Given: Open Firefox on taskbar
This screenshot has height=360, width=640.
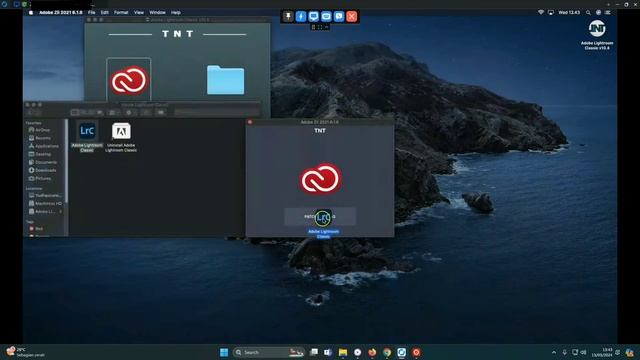Looking at the screenshot, I should pos(372,352).
